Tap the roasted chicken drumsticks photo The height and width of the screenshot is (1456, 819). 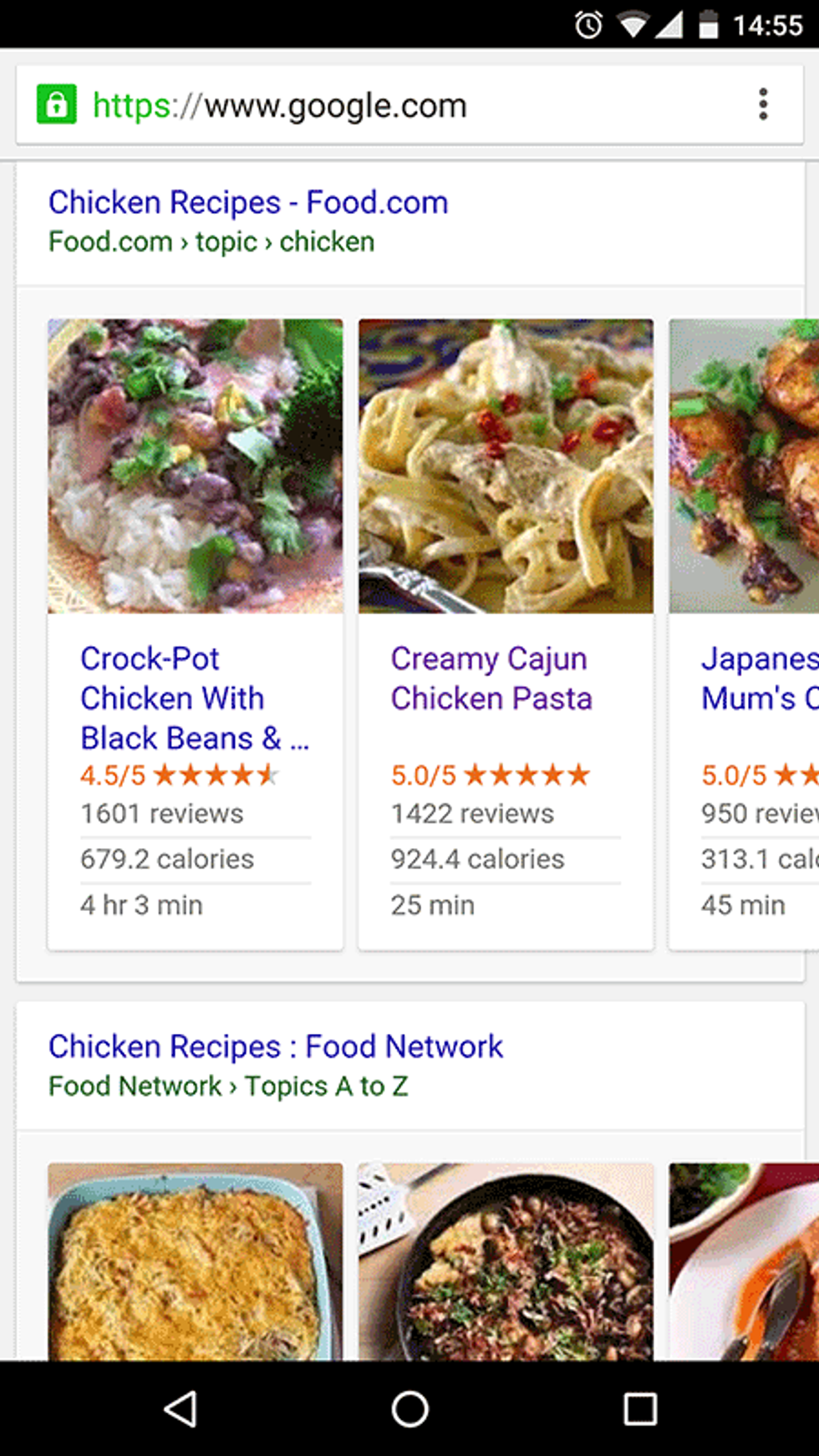coord(744,466)
